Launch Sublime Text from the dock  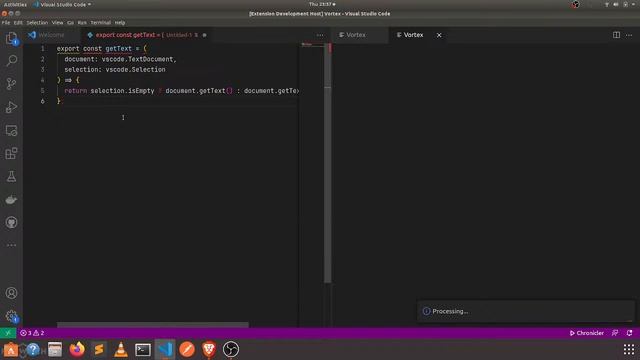[x=99, y=349]
